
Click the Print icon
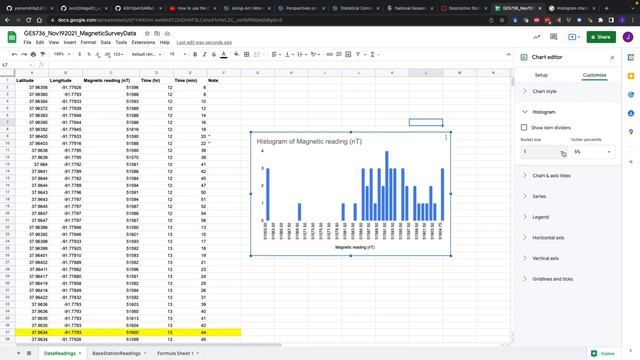pos(33,54)
